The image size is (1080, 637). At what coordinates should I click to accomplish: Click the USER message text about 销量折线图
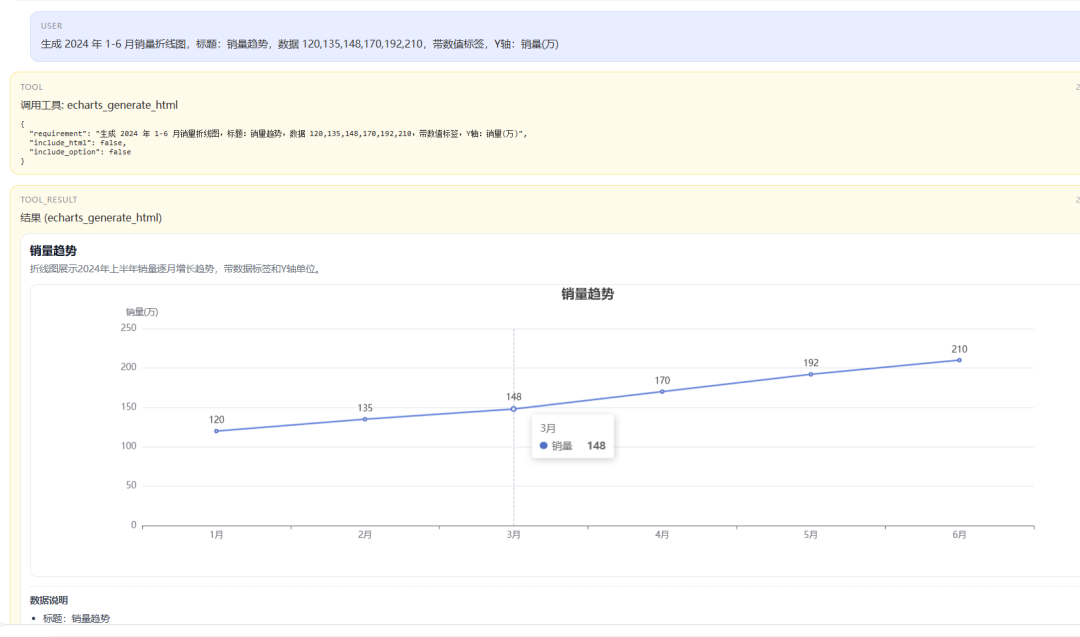point(300,44)
